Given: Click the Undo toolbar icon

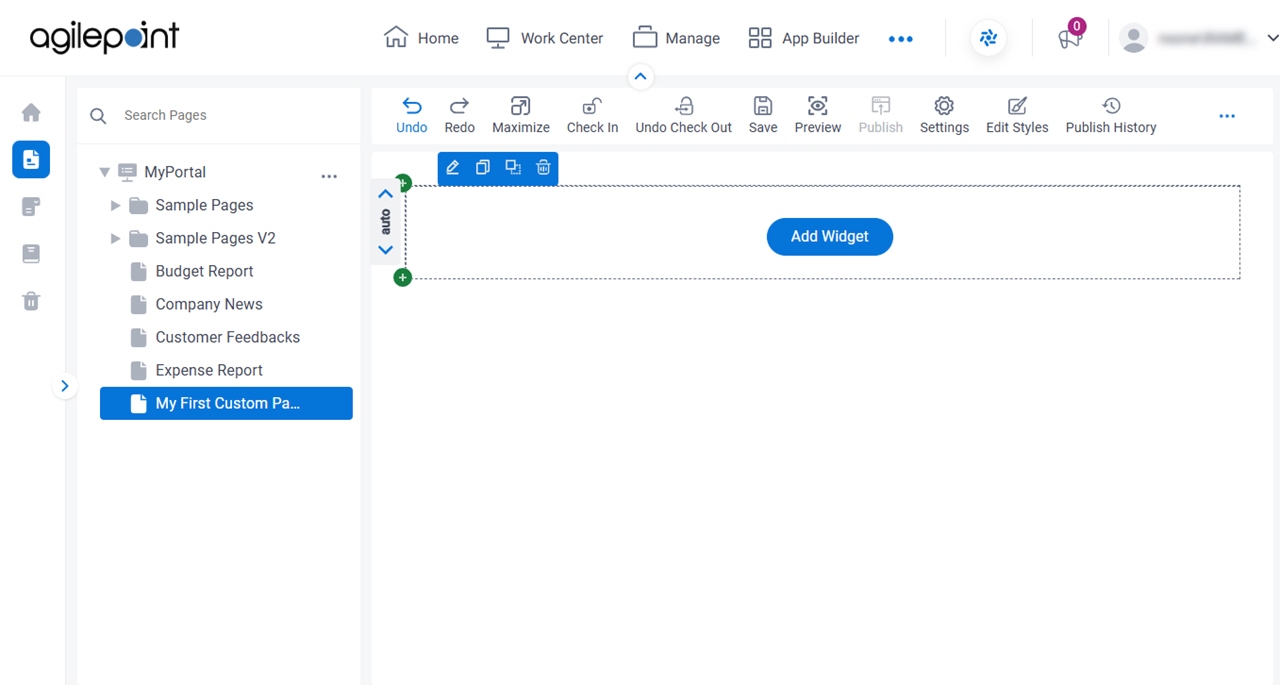Looking at the screenshot, I should (x=411, y=106).
